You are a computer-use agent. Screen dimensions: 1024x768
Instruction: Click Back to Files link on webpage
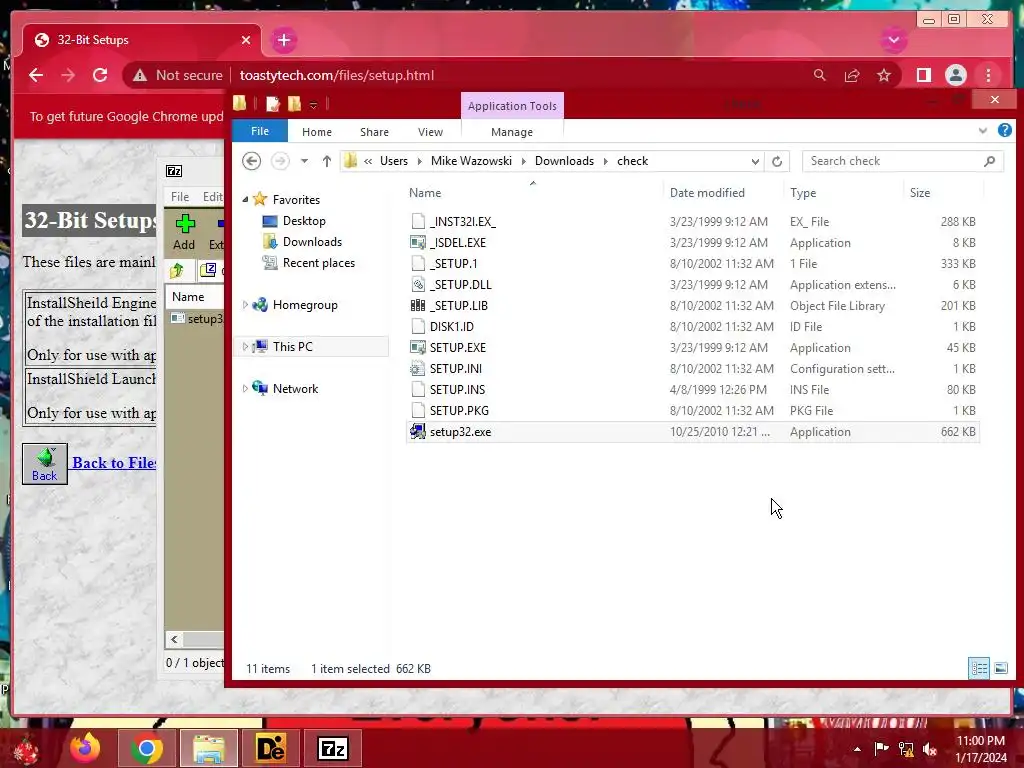(x=114, y=463)
